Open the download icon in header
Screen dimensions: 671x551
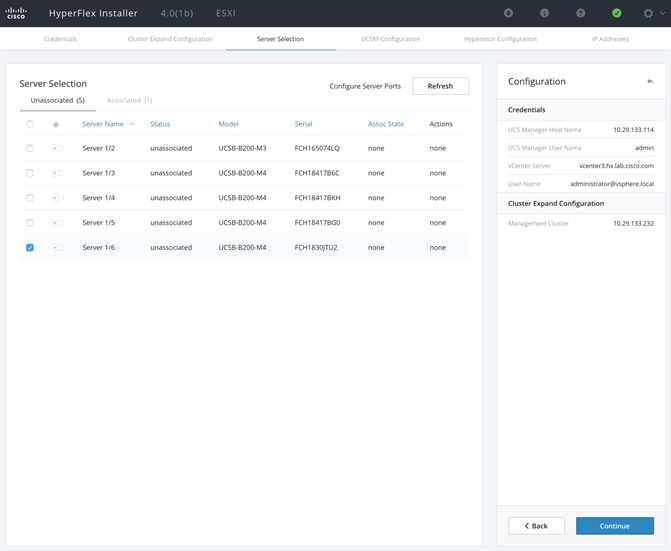(x=508, y=13)
